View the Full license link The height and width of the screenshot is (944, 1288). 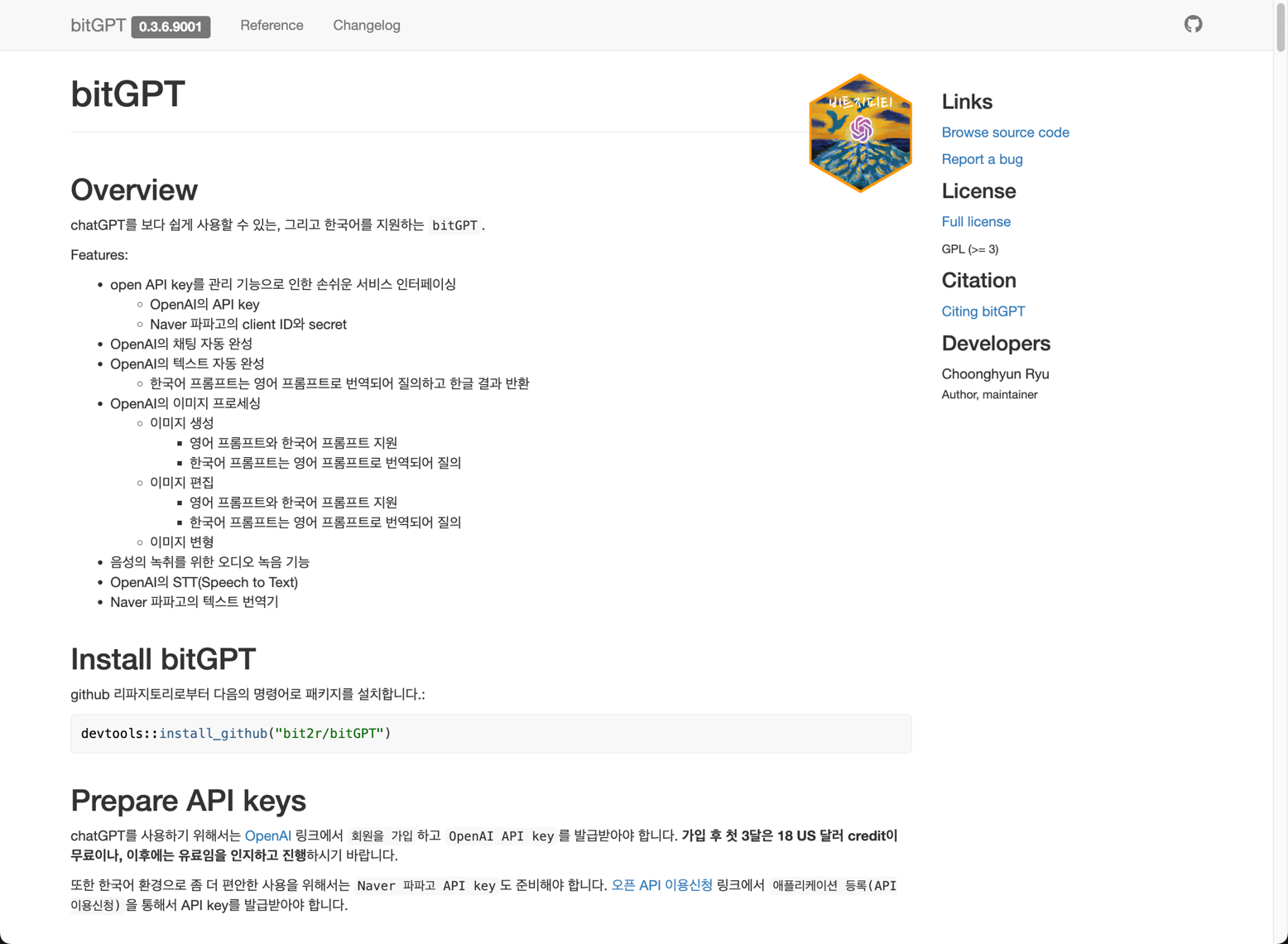975,222
